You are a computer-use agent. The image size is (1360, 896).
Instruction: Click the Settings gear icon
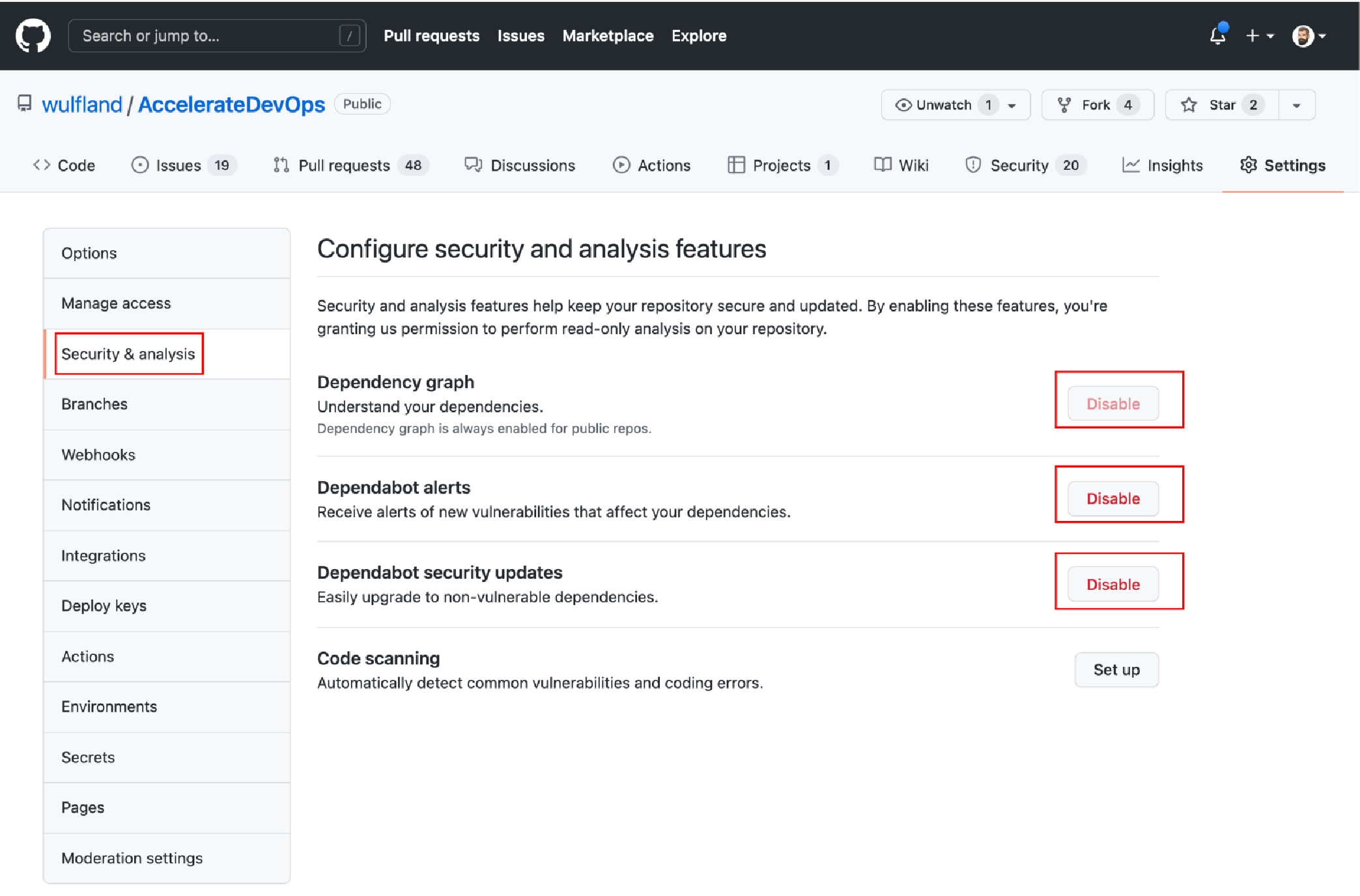tap(1249, 165)
